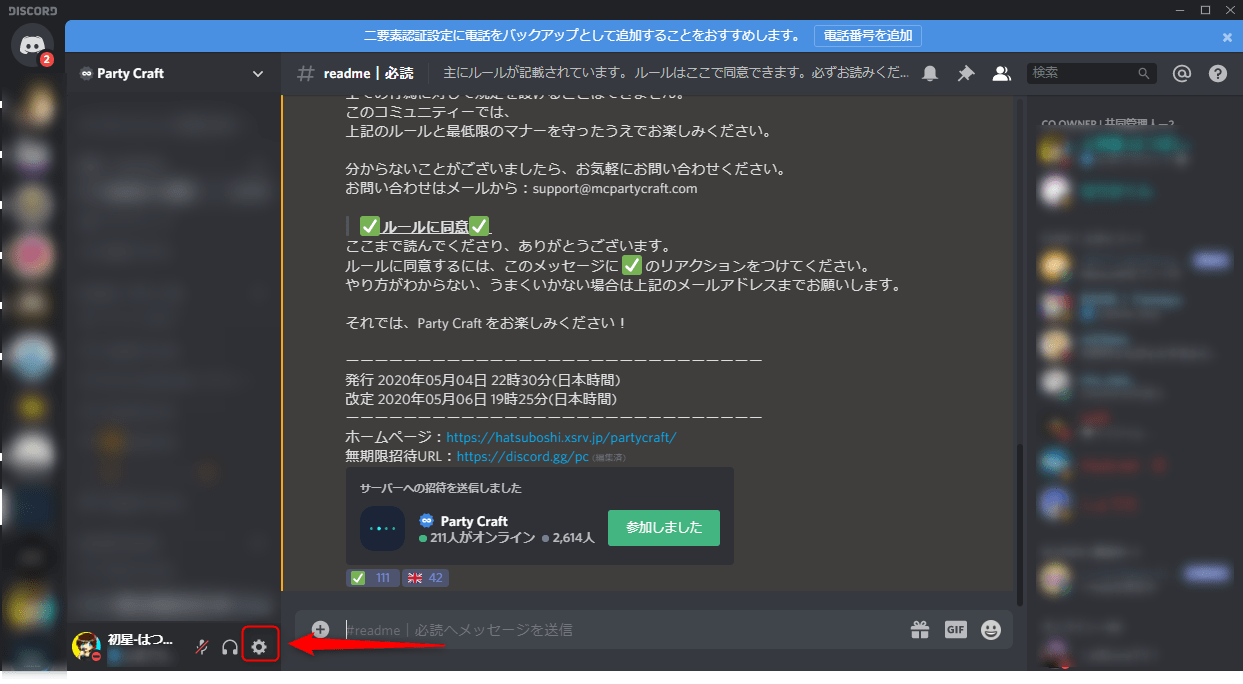Click 発行 2020年05月04日 date line
The height and width of the screenshot is (684, 1243).
pos(482,380)
